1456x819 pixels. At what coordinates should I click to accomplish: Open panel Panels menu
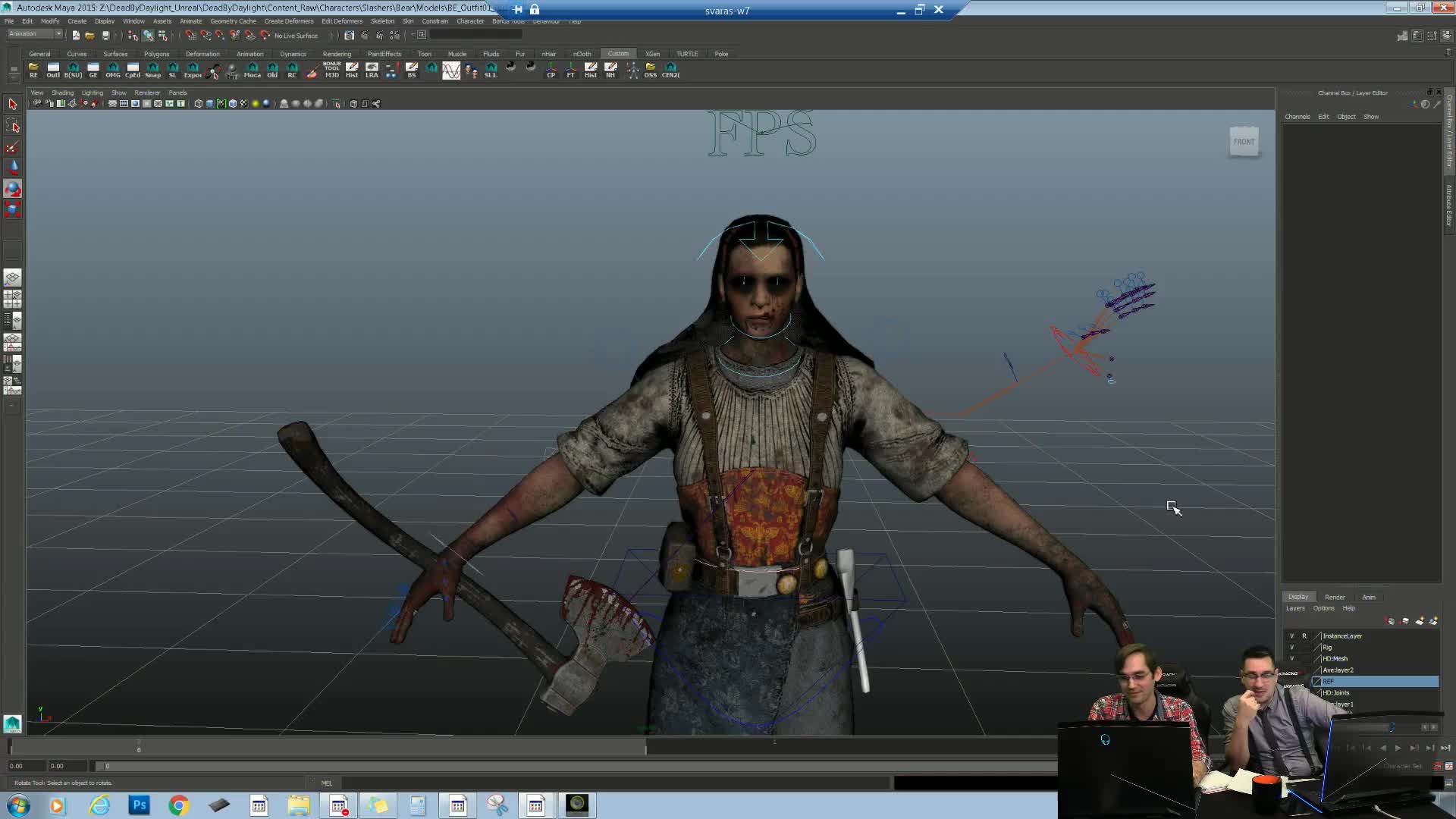177,93
